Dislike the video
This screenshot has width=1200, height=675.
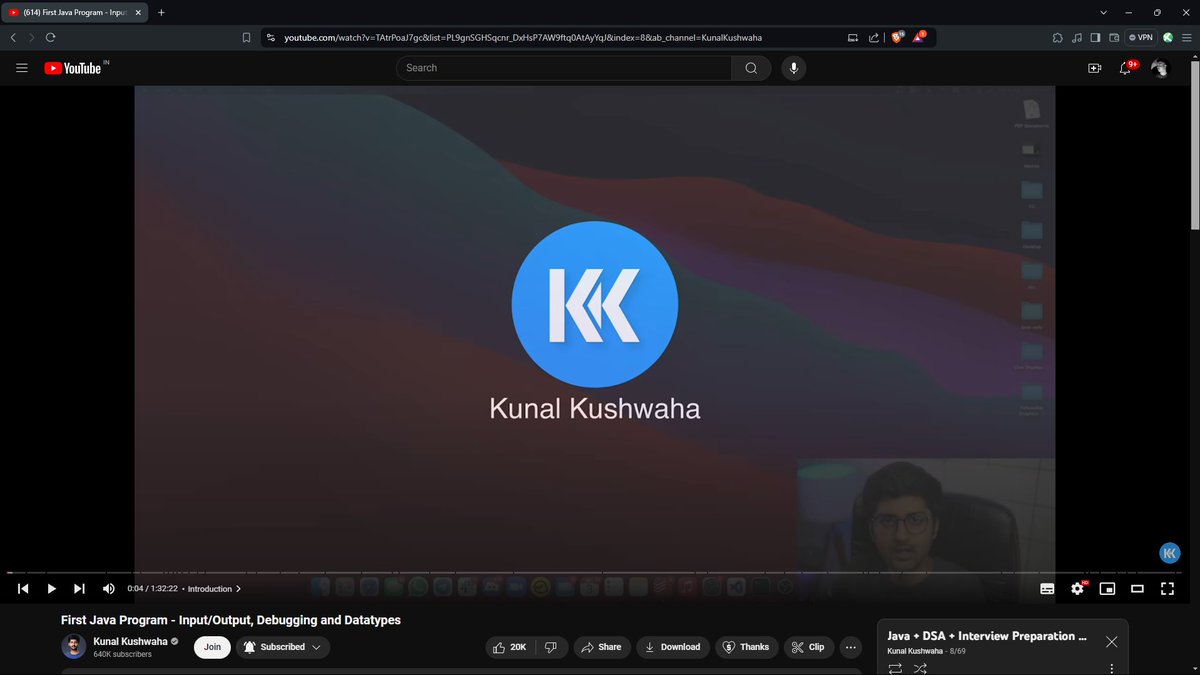pyautogui.click(x=552, y=647)
